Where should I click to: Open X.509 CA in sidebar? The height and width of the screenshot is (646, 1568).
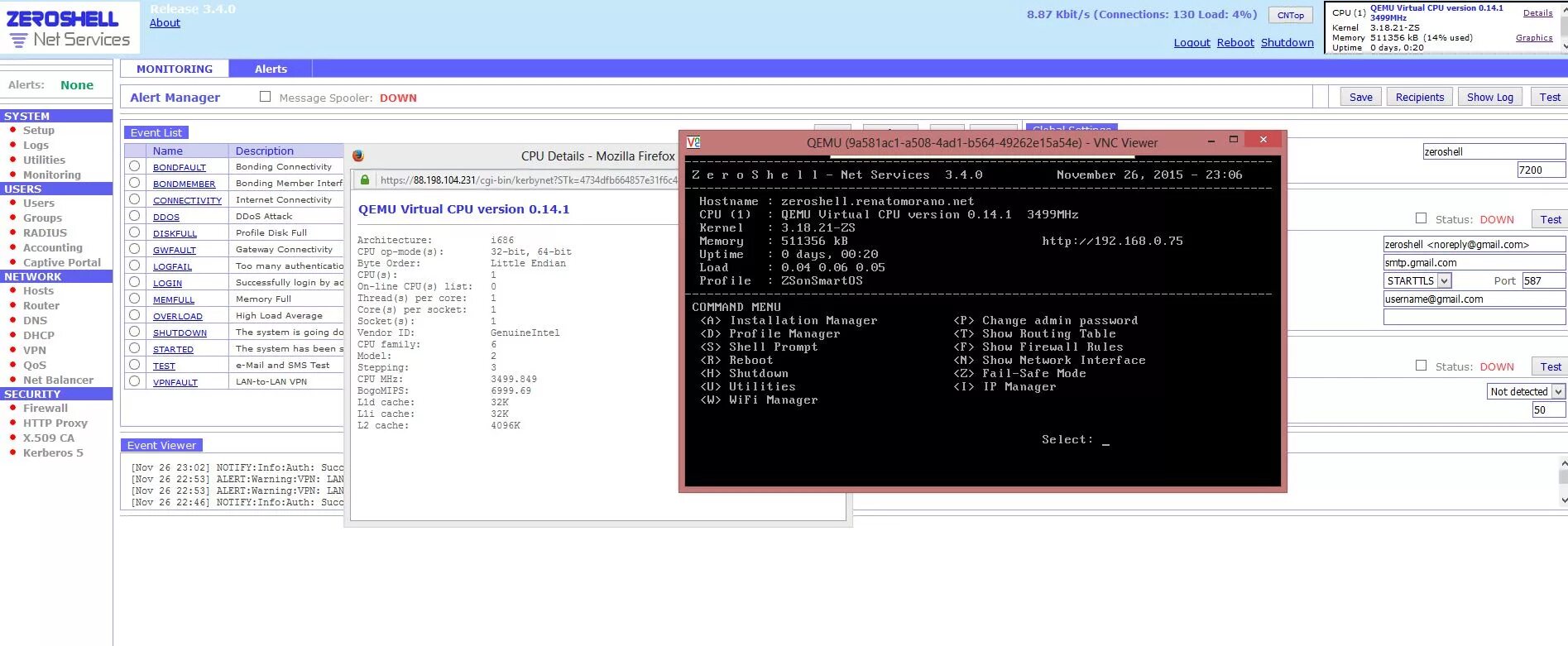tap(49, 438)
